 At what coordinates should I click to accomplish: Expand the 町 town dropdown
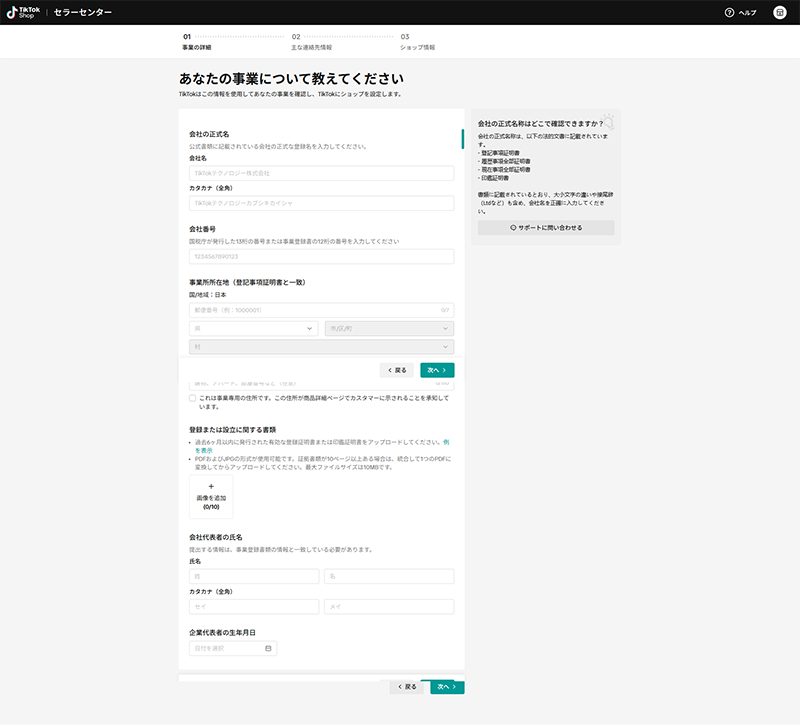click(x=321, y=347)
